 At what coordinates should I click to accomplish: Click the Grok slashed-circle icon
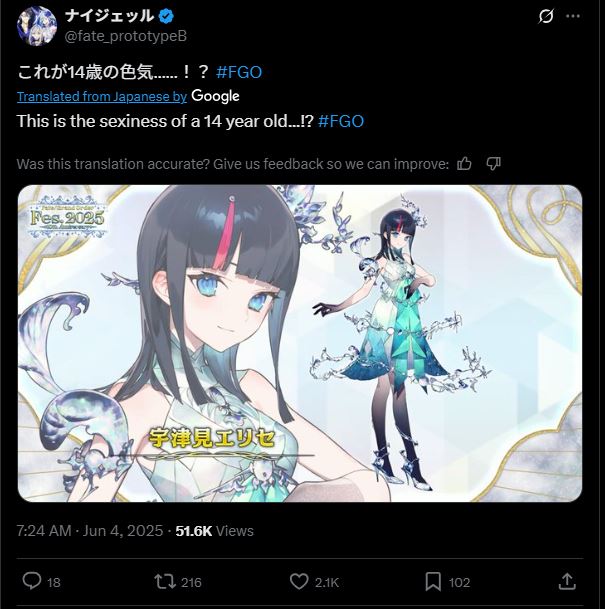pos(546,16)
